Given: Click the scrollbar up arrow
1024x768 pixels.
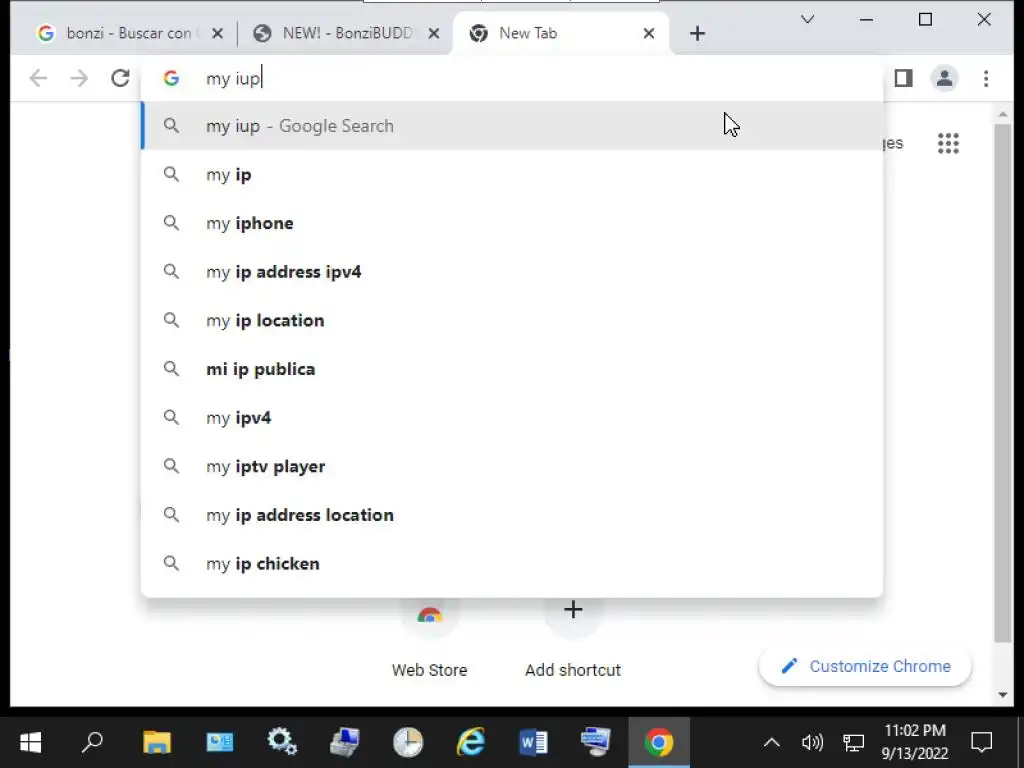Looking at the screenshot, I should (x=1002, y=115).
